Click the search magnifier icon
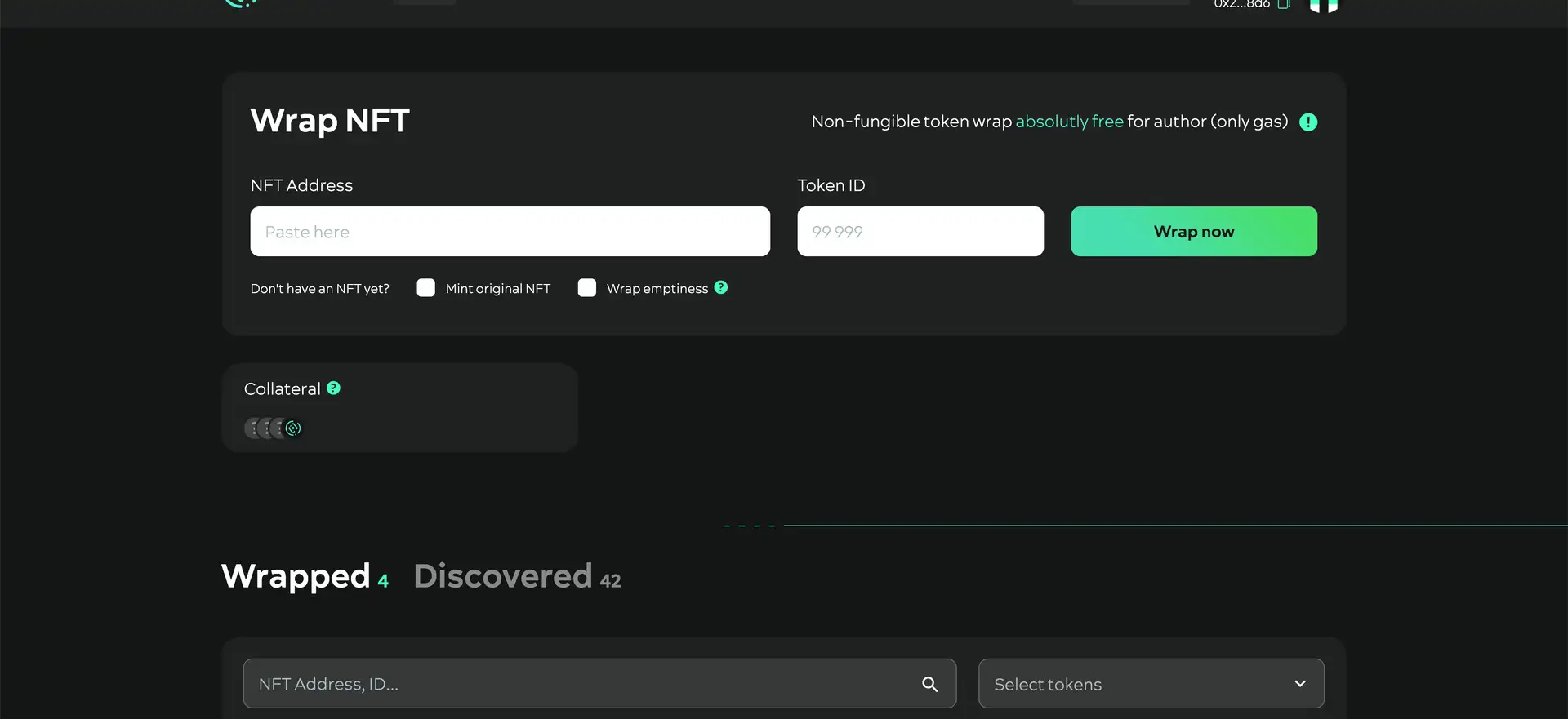This screenshot has height=719, width=1568. 929,684
